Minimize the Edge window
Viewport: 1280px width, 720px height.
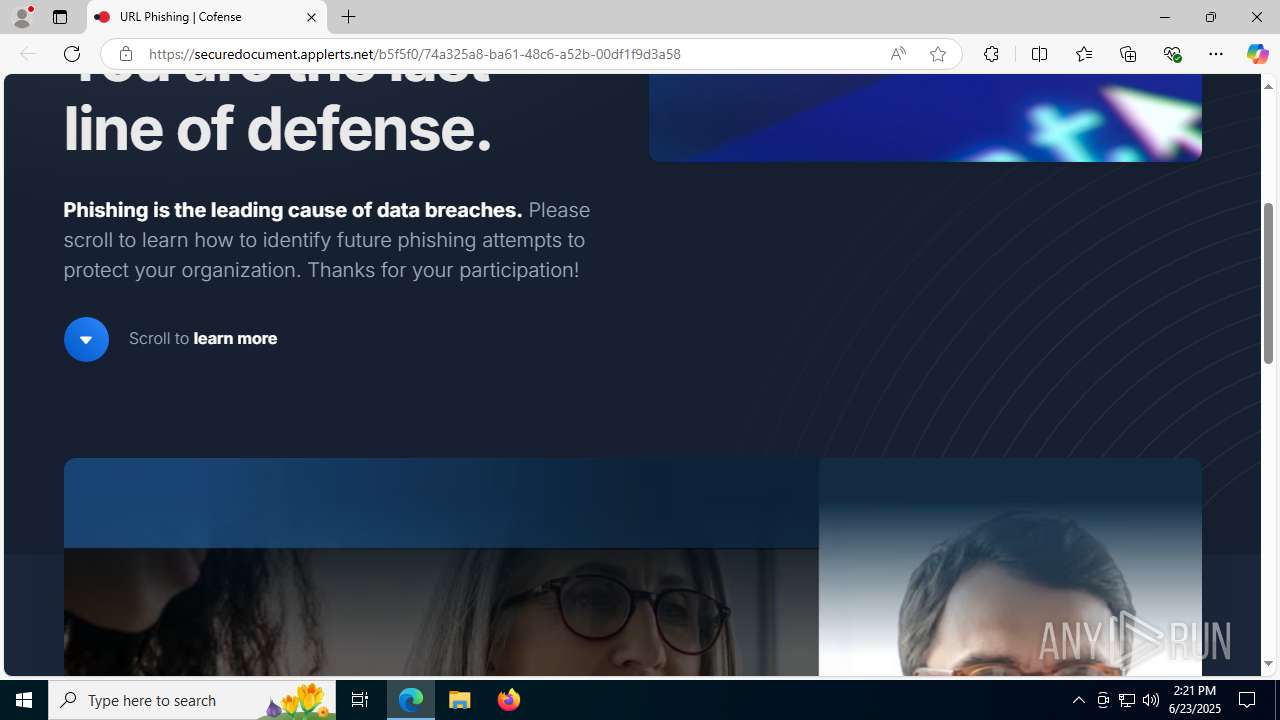tap(1164, 17)
